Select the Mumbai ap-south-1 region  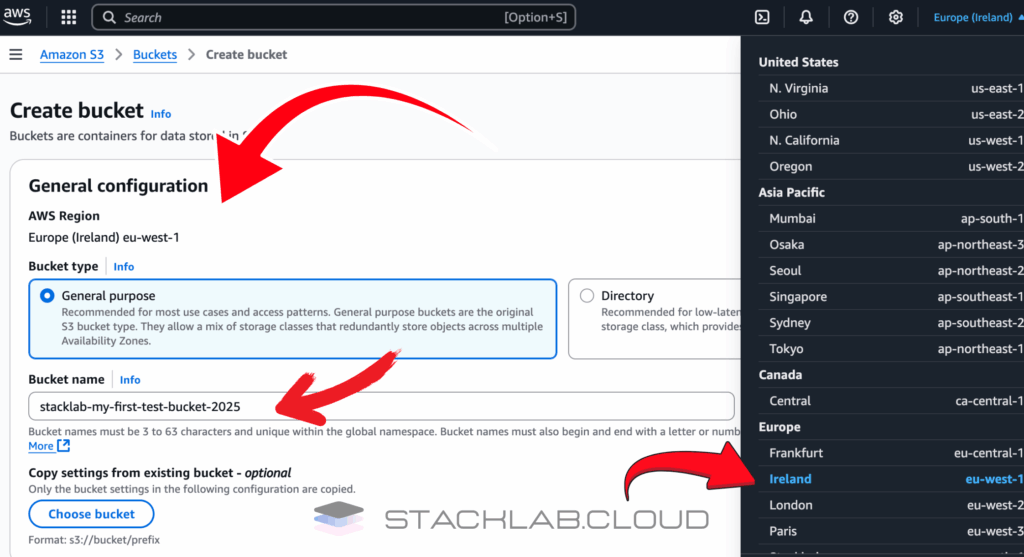[891, 218]
